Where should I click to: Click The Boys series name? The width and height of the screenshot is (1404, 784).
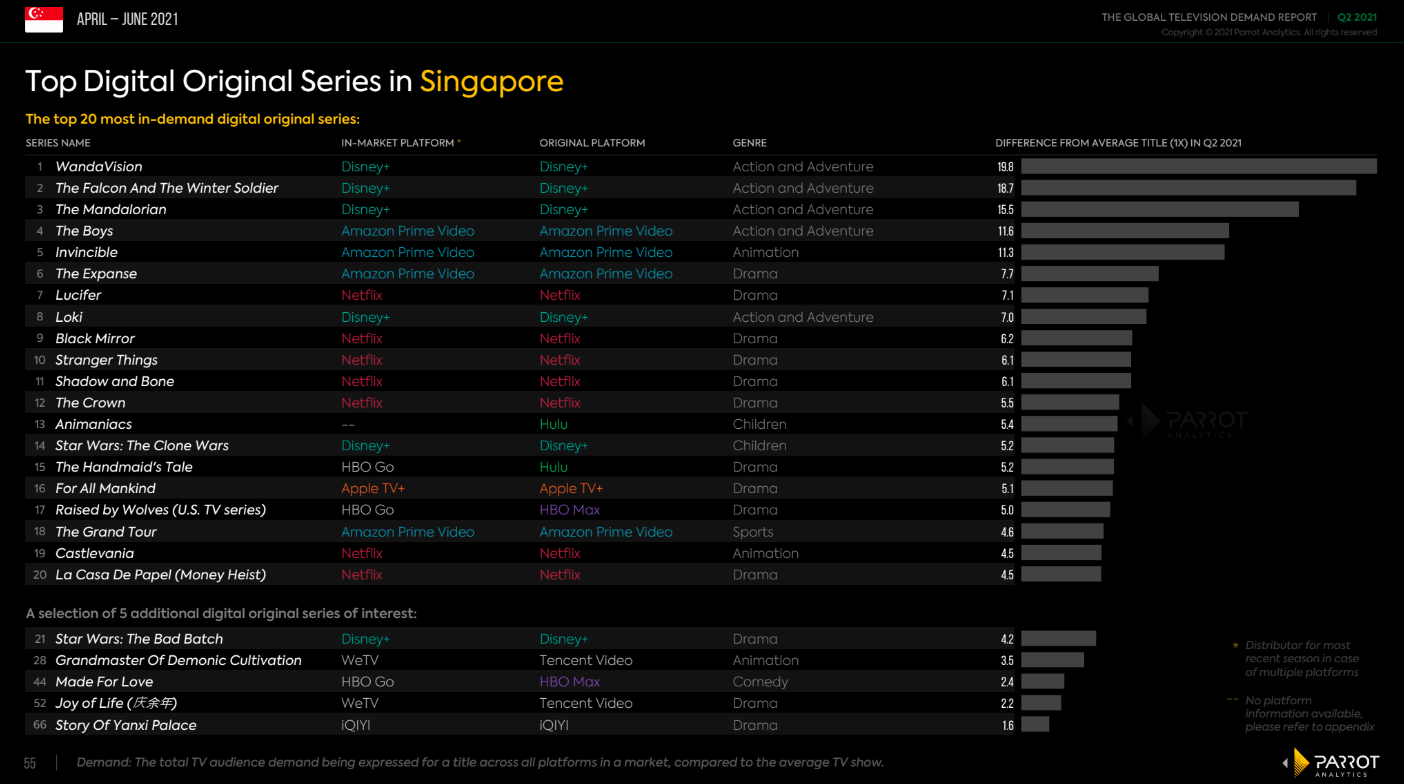[x=84, y=231]
